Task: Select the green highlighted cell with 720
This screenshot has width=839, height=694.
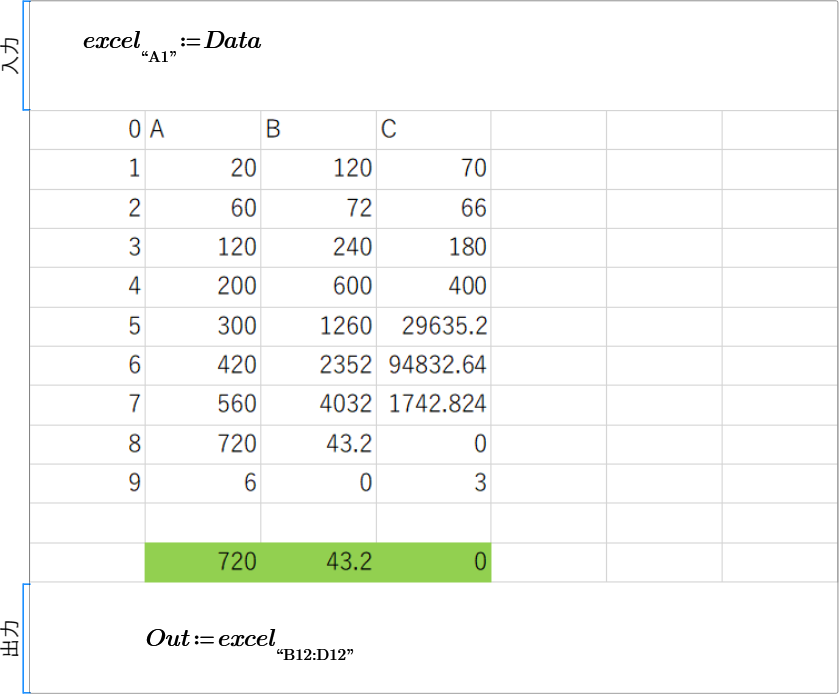Action: [x=203, y=562]
